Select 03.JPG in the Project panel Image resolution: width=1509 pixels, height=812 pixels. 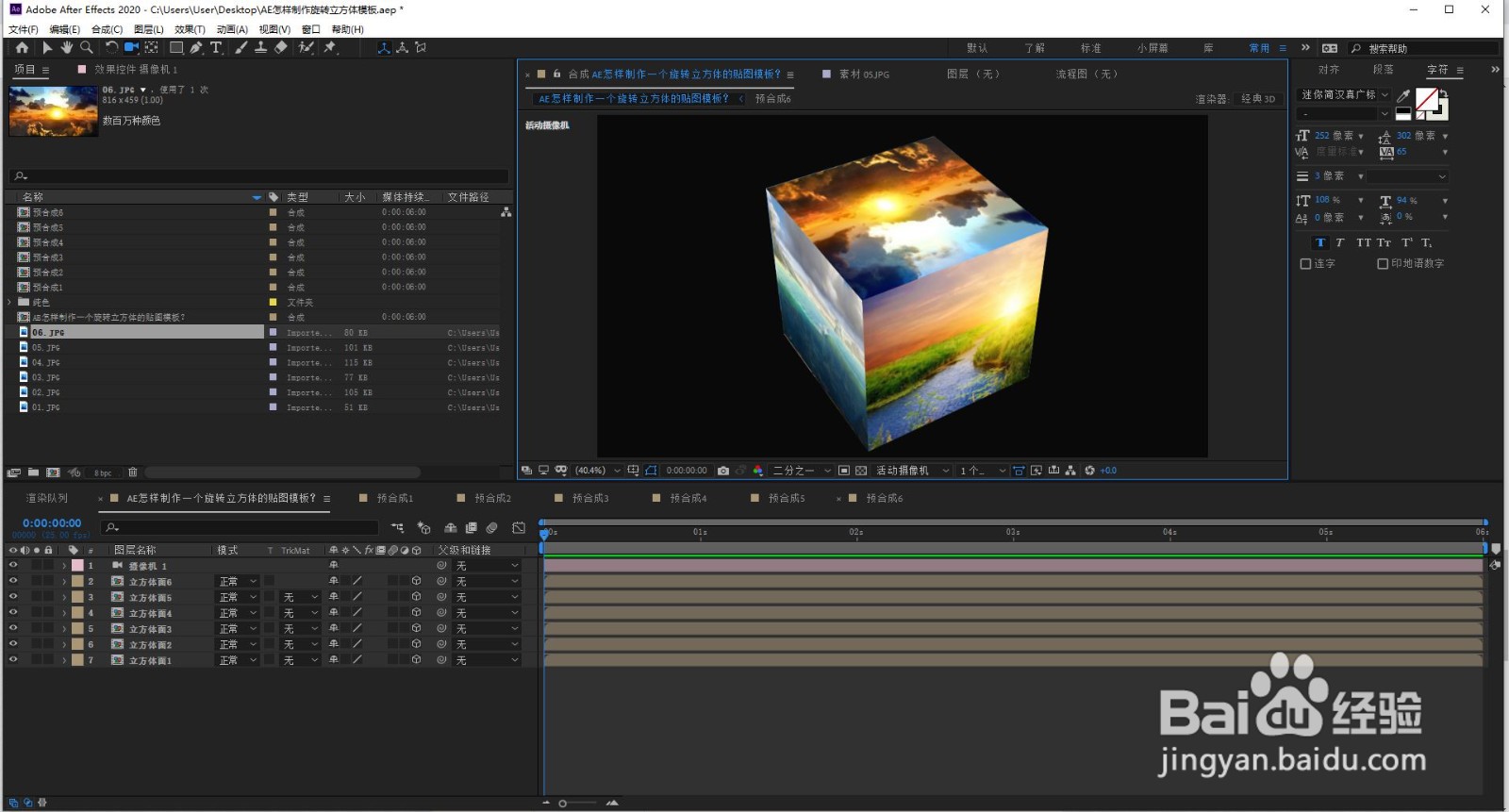45,378
